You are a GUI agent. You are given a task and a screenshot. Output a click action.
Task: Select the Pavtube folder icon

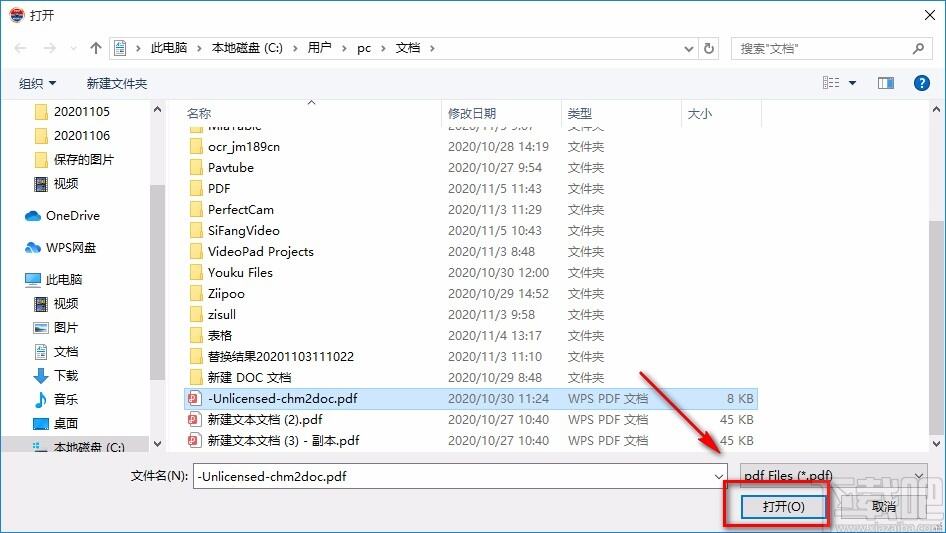tap(195, 168)
